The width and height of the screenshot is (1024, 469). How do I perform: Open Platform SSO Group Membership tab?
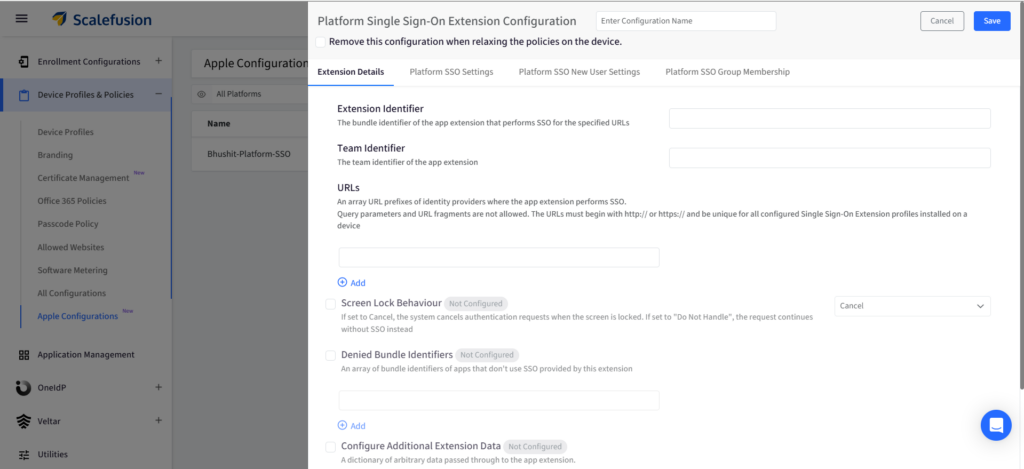727,72
